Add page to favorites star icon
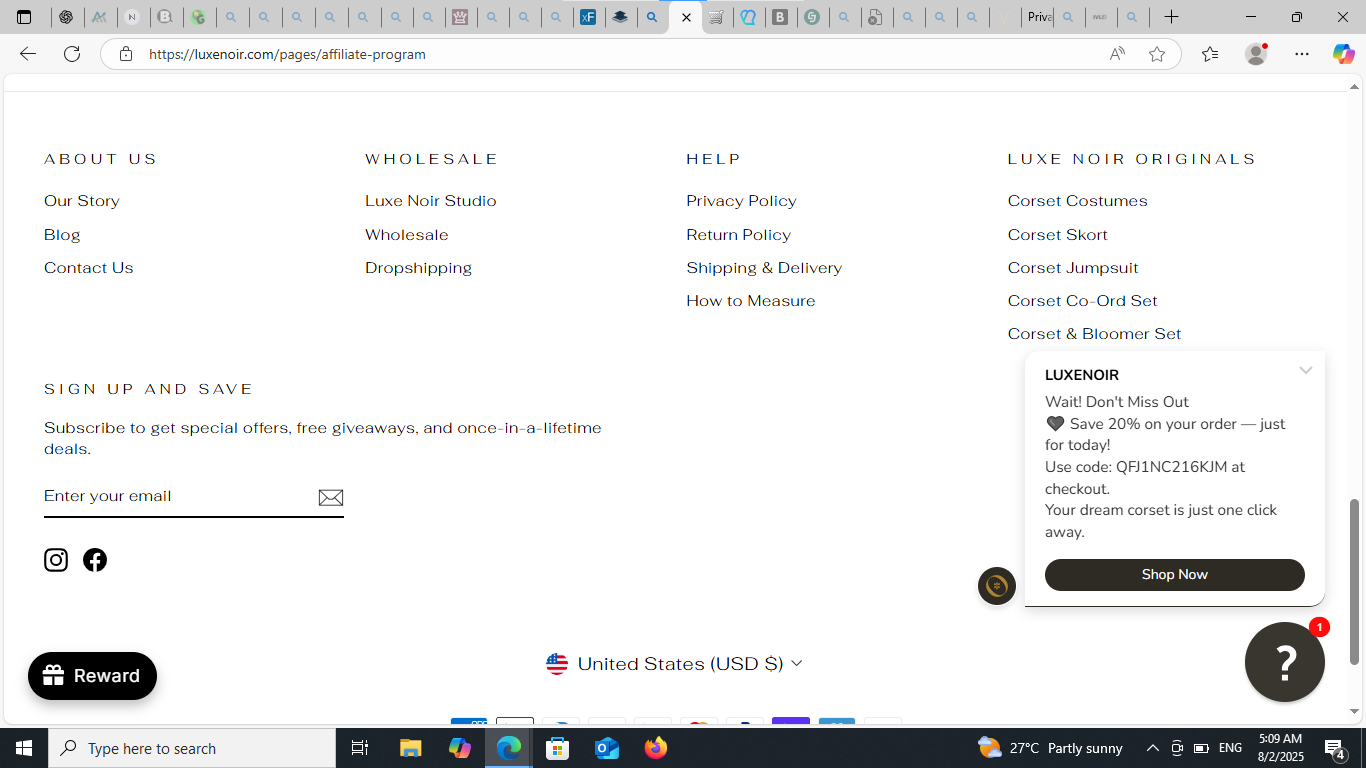 (1157, 54)
